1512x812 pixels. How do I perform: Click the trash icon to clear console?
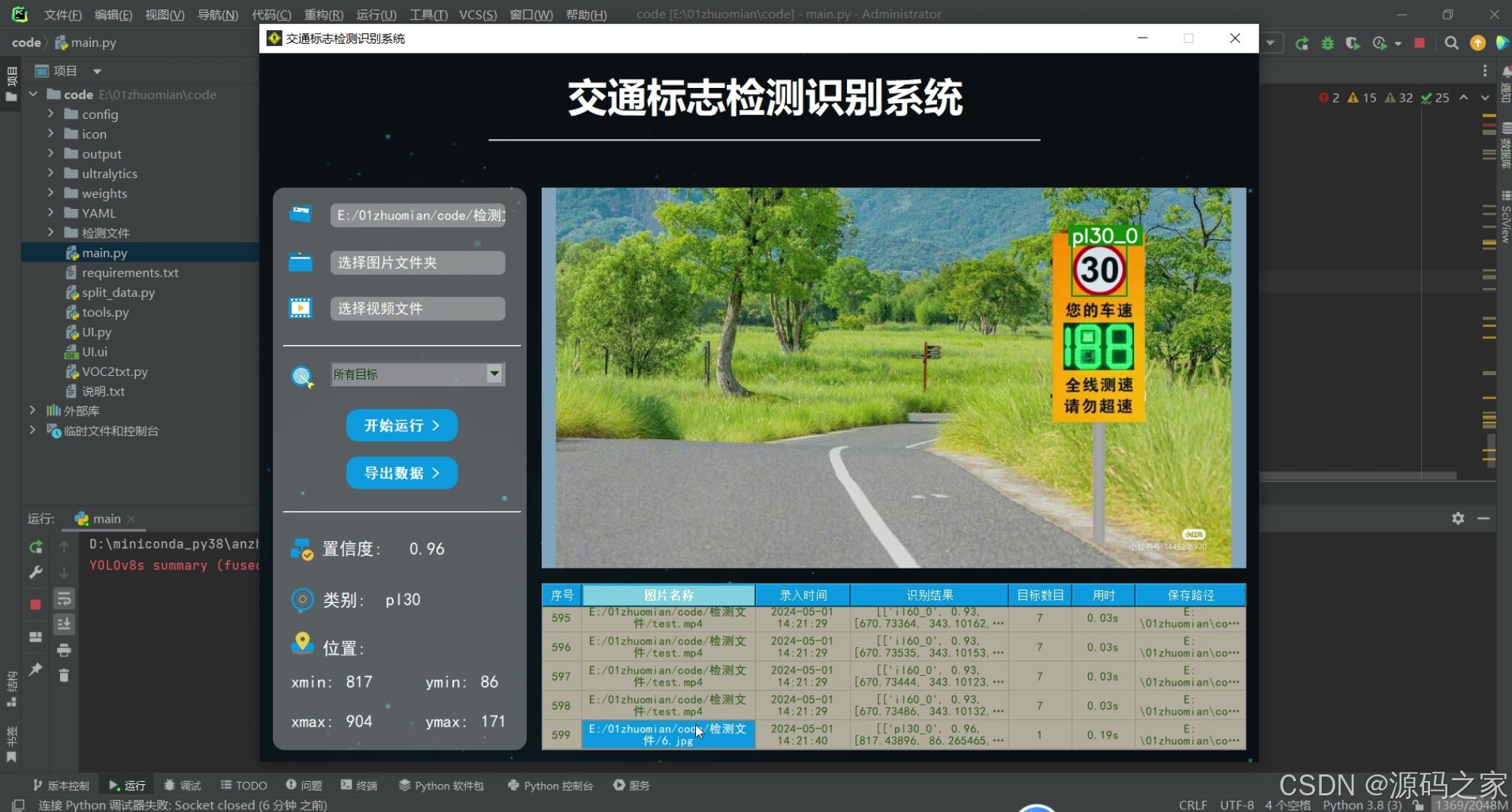pos(64,675)
